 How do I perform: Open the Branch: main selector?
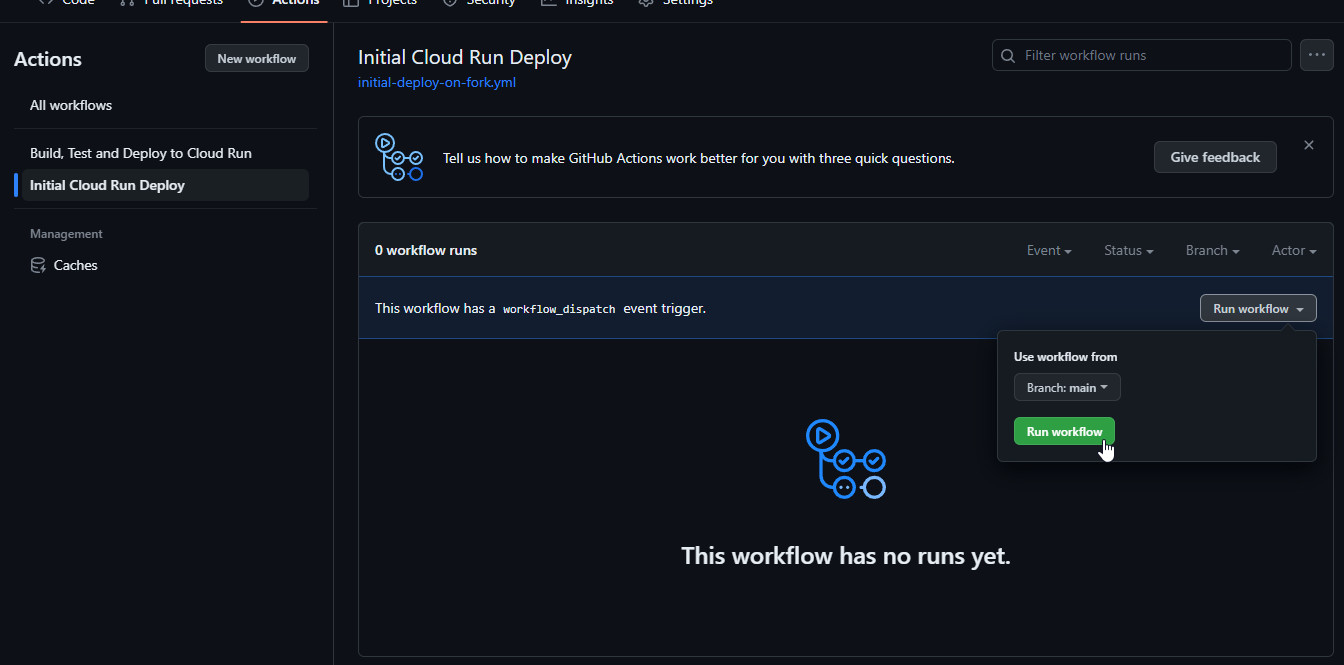coord(1067,387)
